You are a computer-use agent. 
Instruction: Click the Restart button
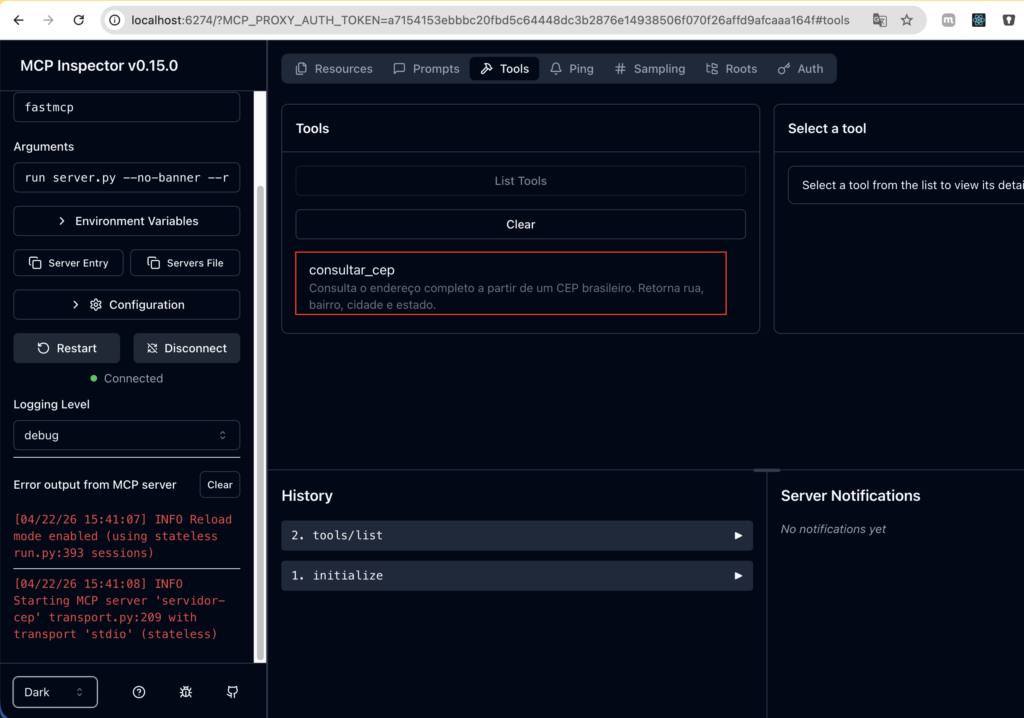pyautogui.click(x=67, y=348)
